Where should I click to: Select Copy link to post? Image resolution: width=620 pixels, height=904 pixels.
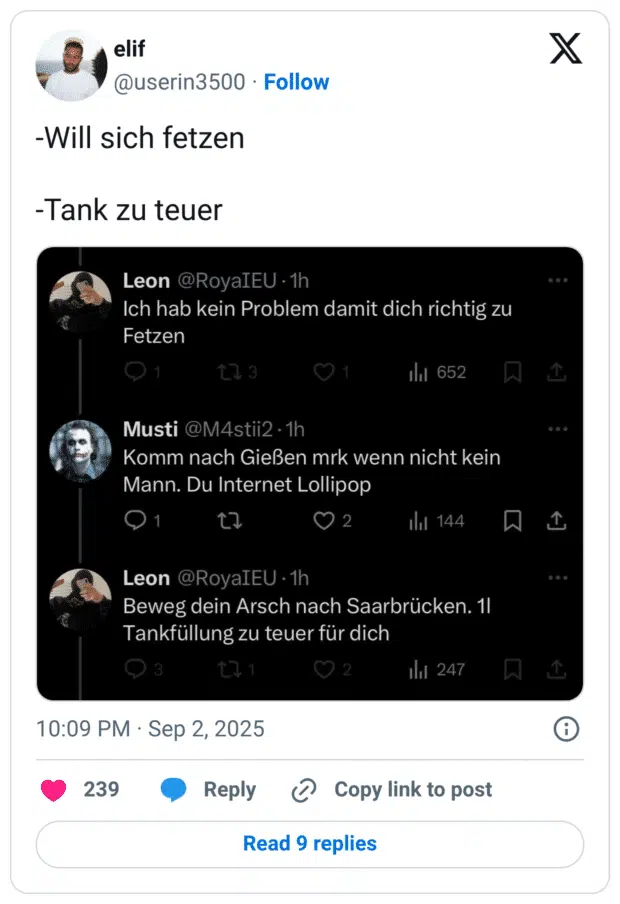399,789
